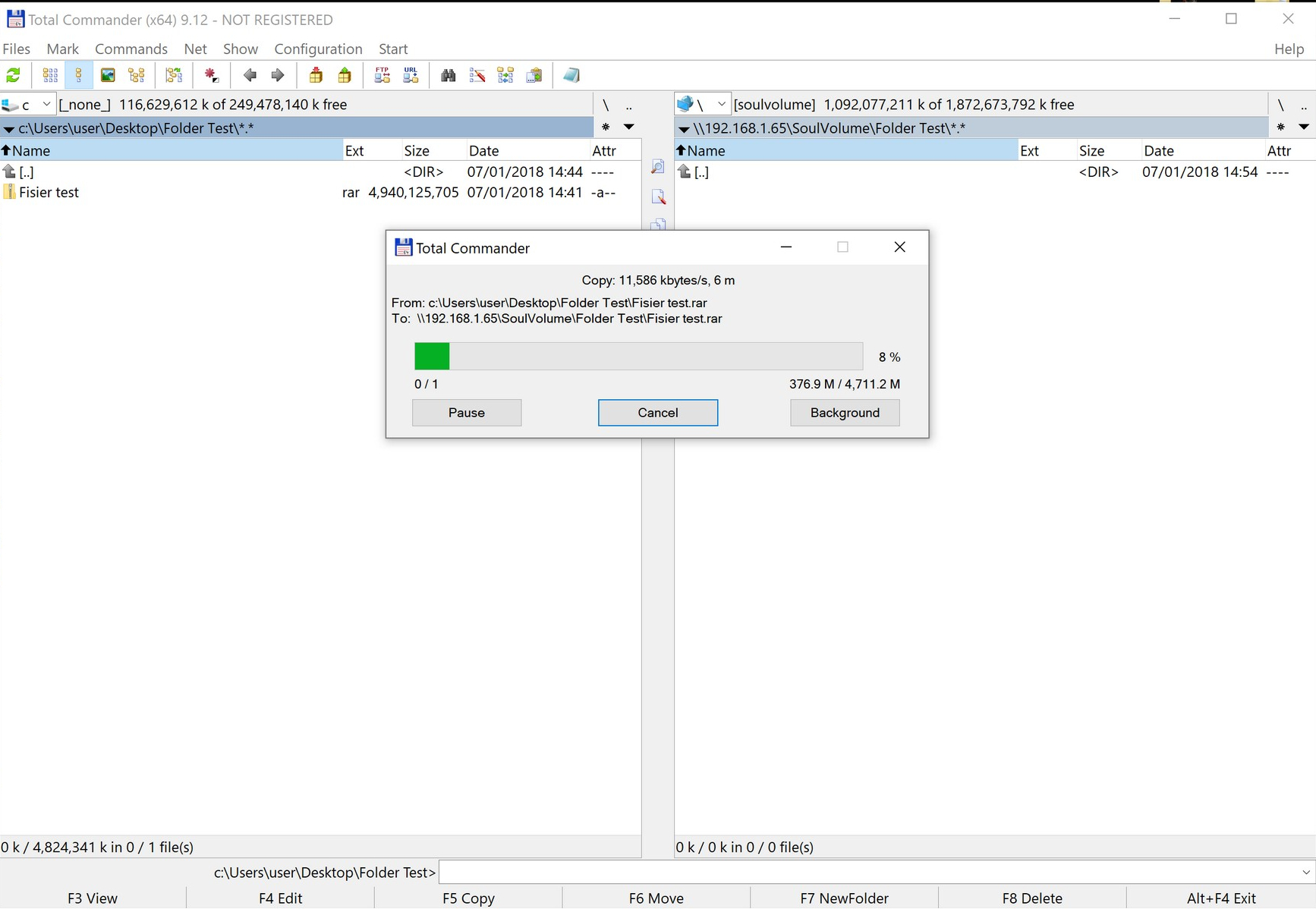Pause the copy operation

pos(467,413)
